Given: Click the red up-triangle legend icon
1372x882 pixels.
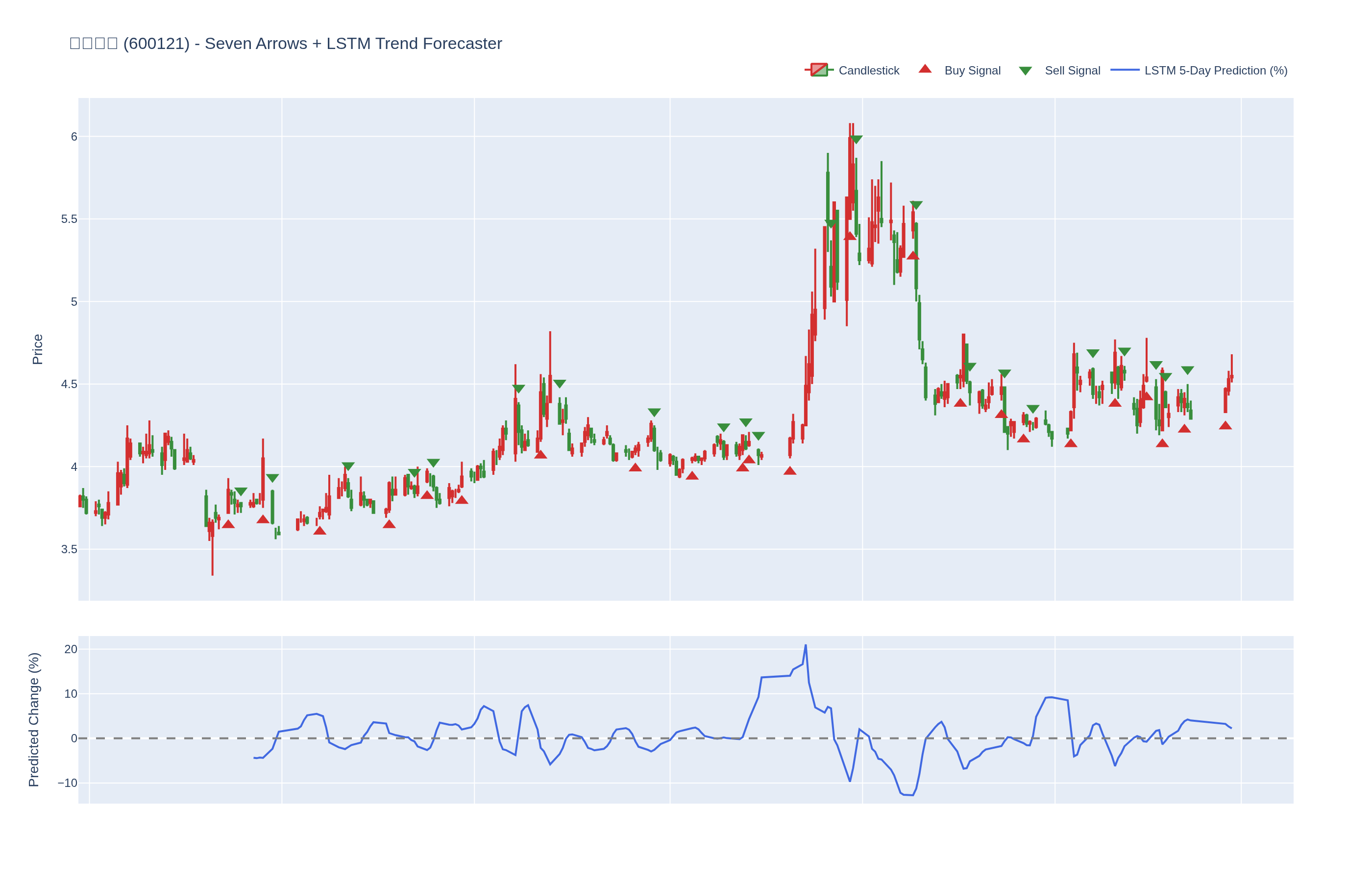Looking at the screenshot, I should click(x=925, y=69).
